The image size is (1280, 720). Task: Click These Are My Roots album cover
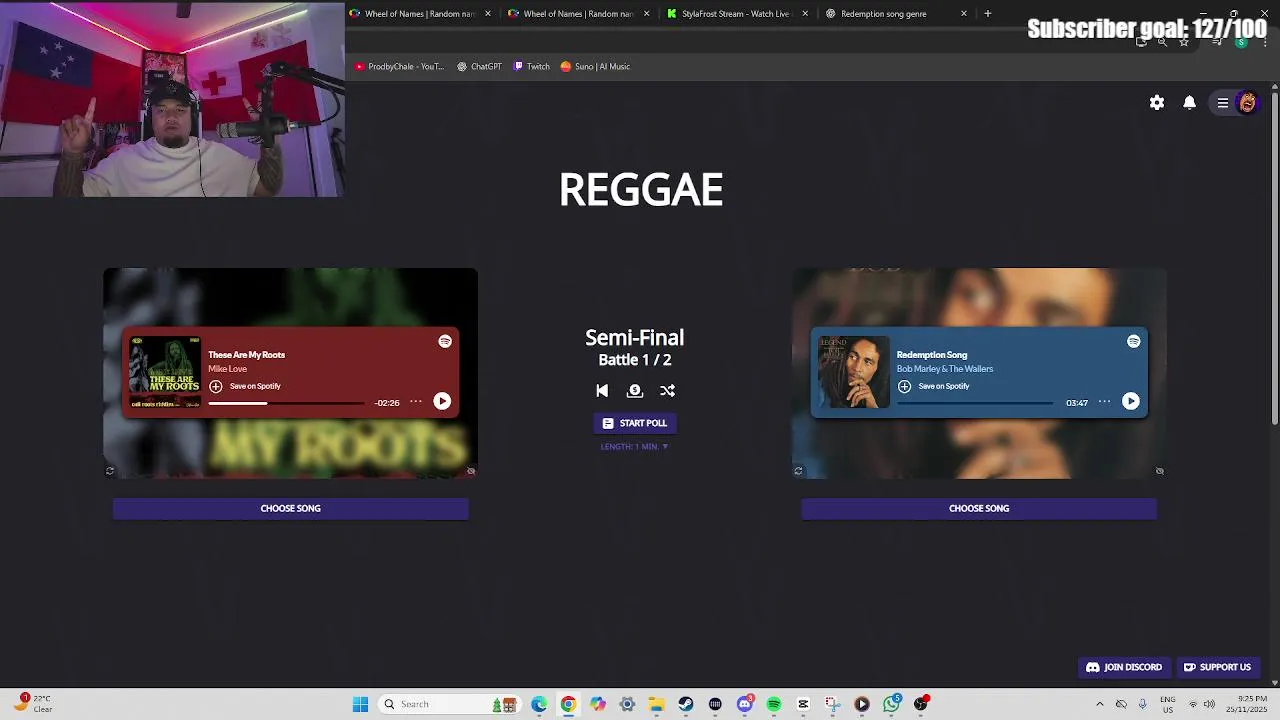pos(165,372)
